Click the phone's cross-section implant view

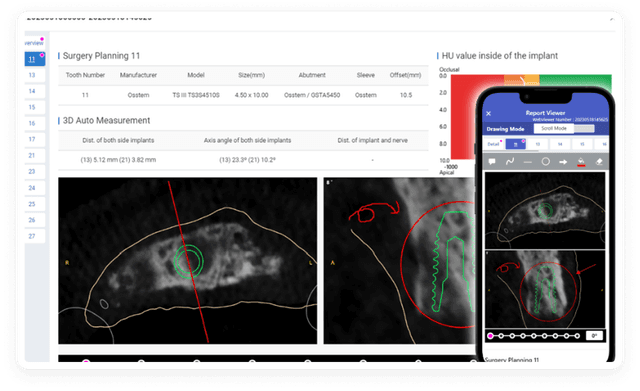click(x=545, y=289)
